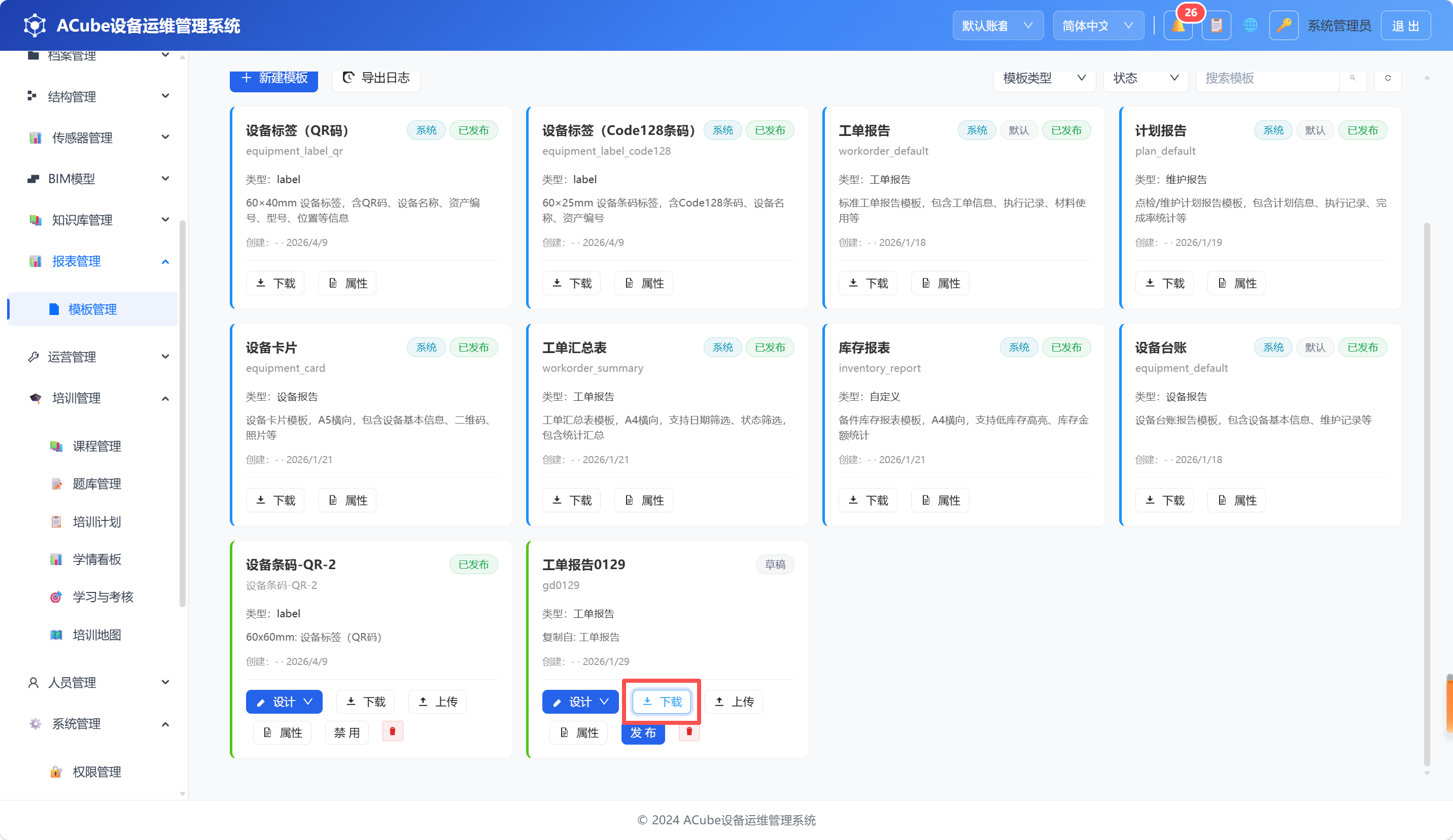Delete the 设备条码-QR-2 template via red trash icon
Image resolution: width=1453 pixels, height=840 pixels.
coord(393,731)
